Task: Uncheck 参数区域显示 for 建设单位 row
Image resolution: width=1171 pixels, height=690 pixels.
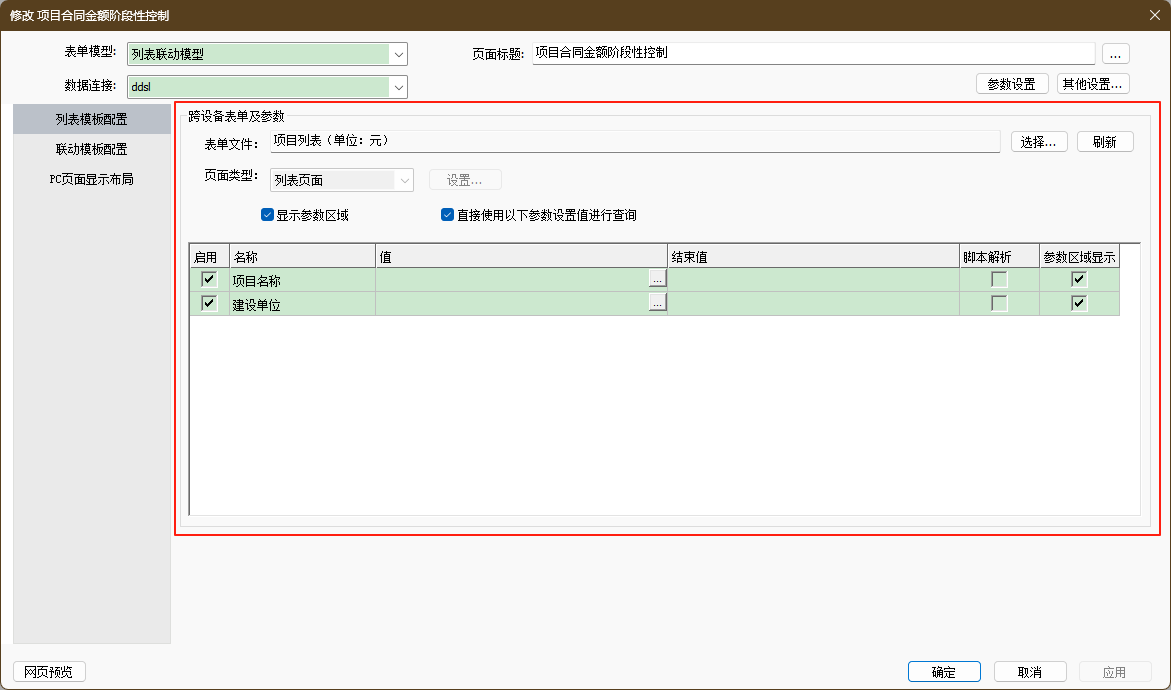Action: point(1079,304)
